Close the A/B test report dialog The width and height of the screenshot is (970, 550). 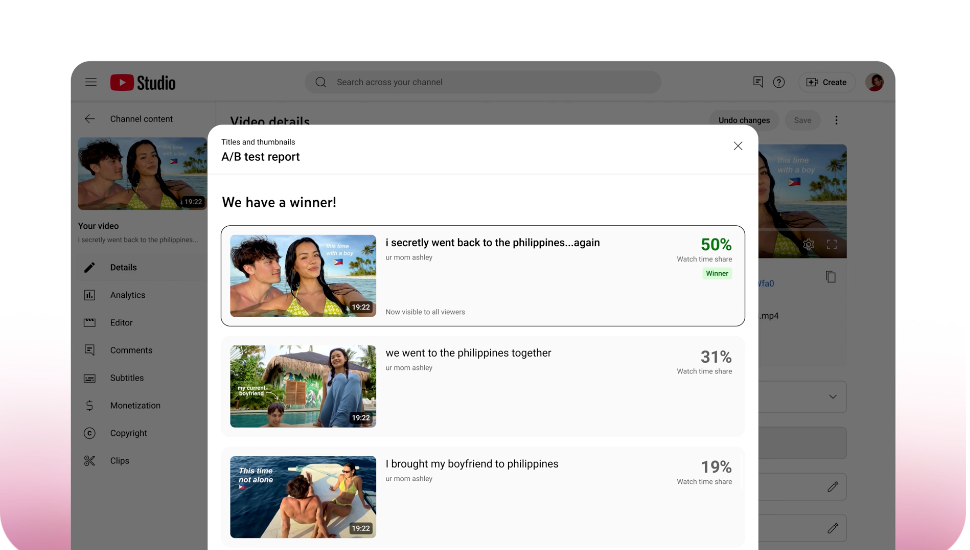click(738, 146)
